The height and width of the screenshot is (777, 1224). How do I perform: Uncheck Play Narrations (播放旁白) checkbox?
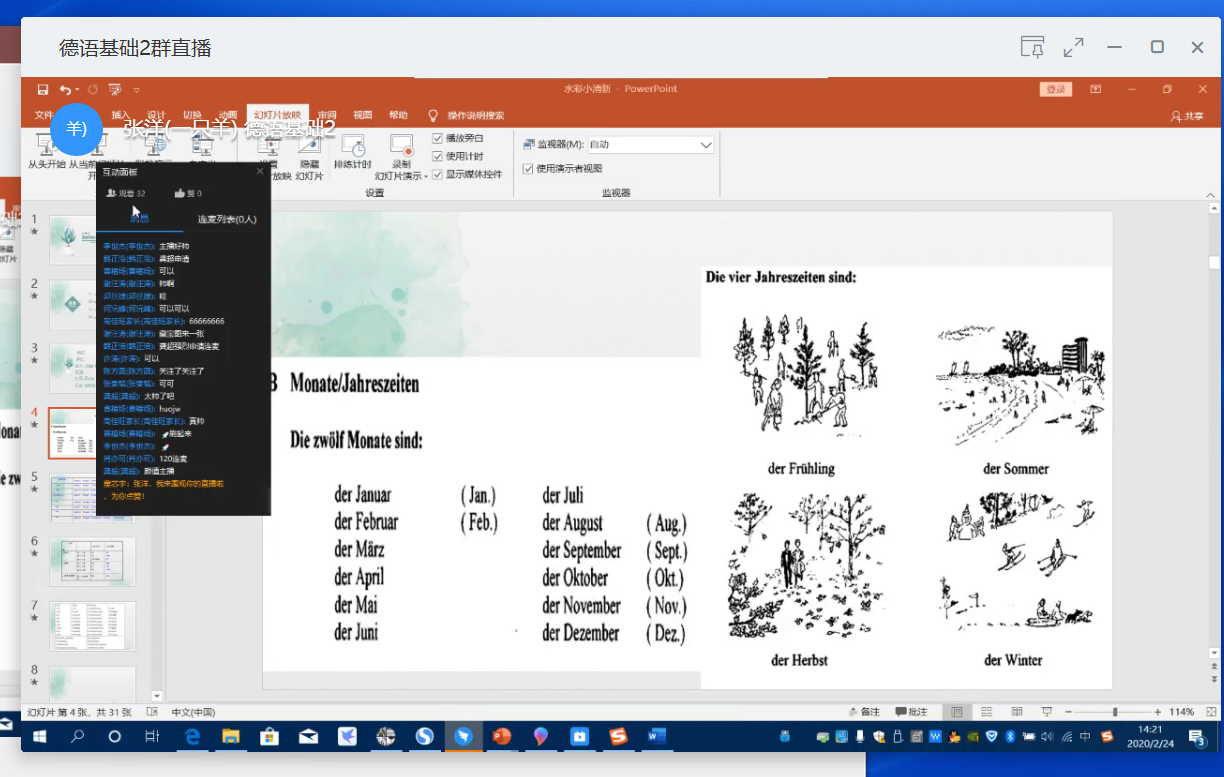pos(437,138)
